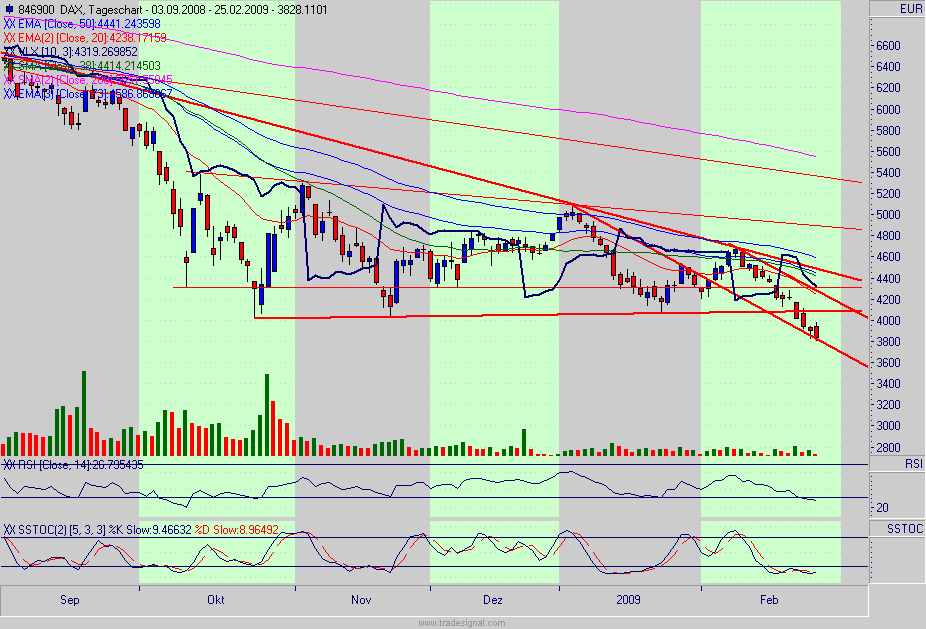Toggle the EMA(2) [Close, 20] indicator marker

pos(9,36)
